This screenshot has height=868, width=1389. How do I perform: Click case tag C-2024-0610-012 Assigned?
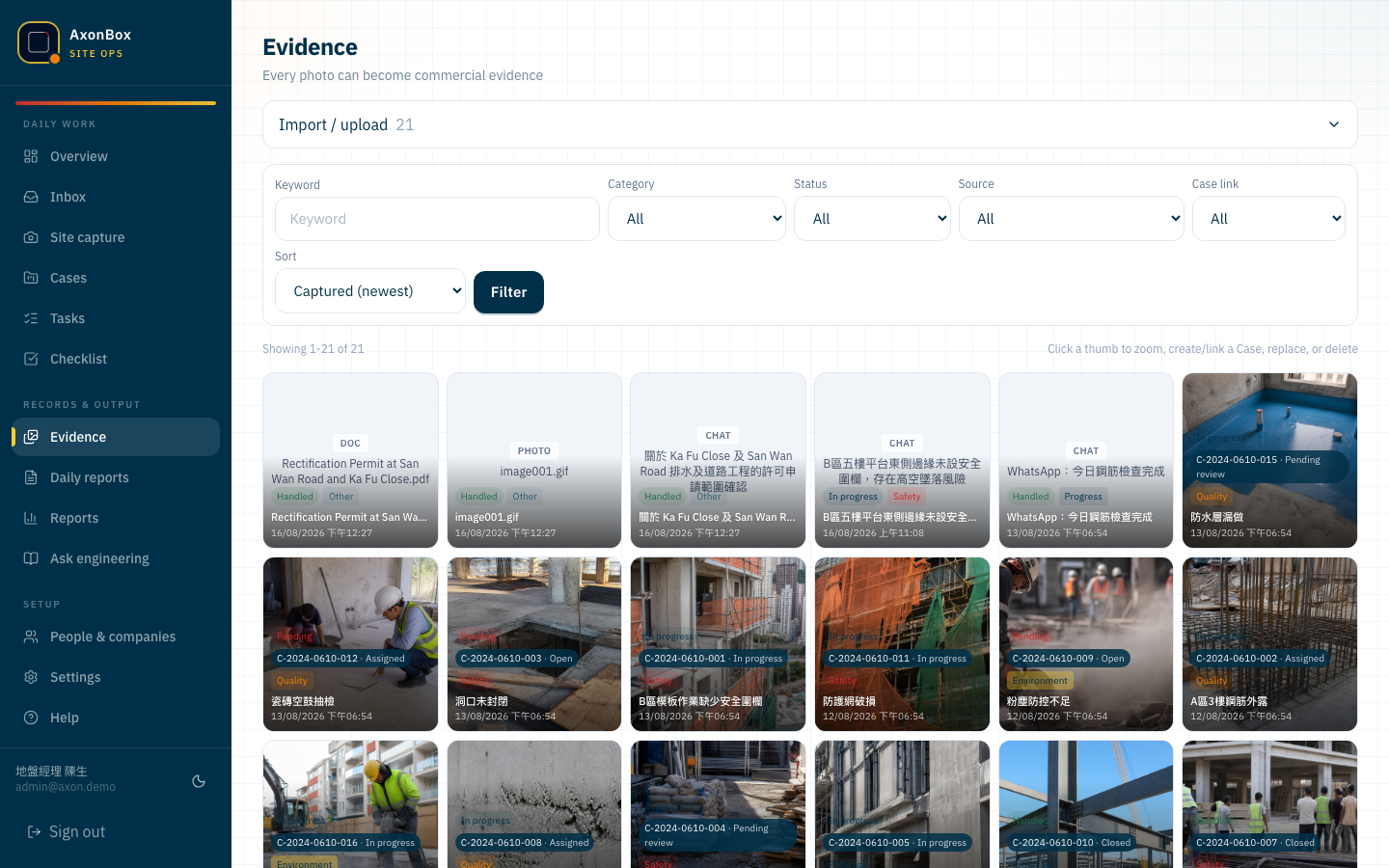(x=340, y=659)
